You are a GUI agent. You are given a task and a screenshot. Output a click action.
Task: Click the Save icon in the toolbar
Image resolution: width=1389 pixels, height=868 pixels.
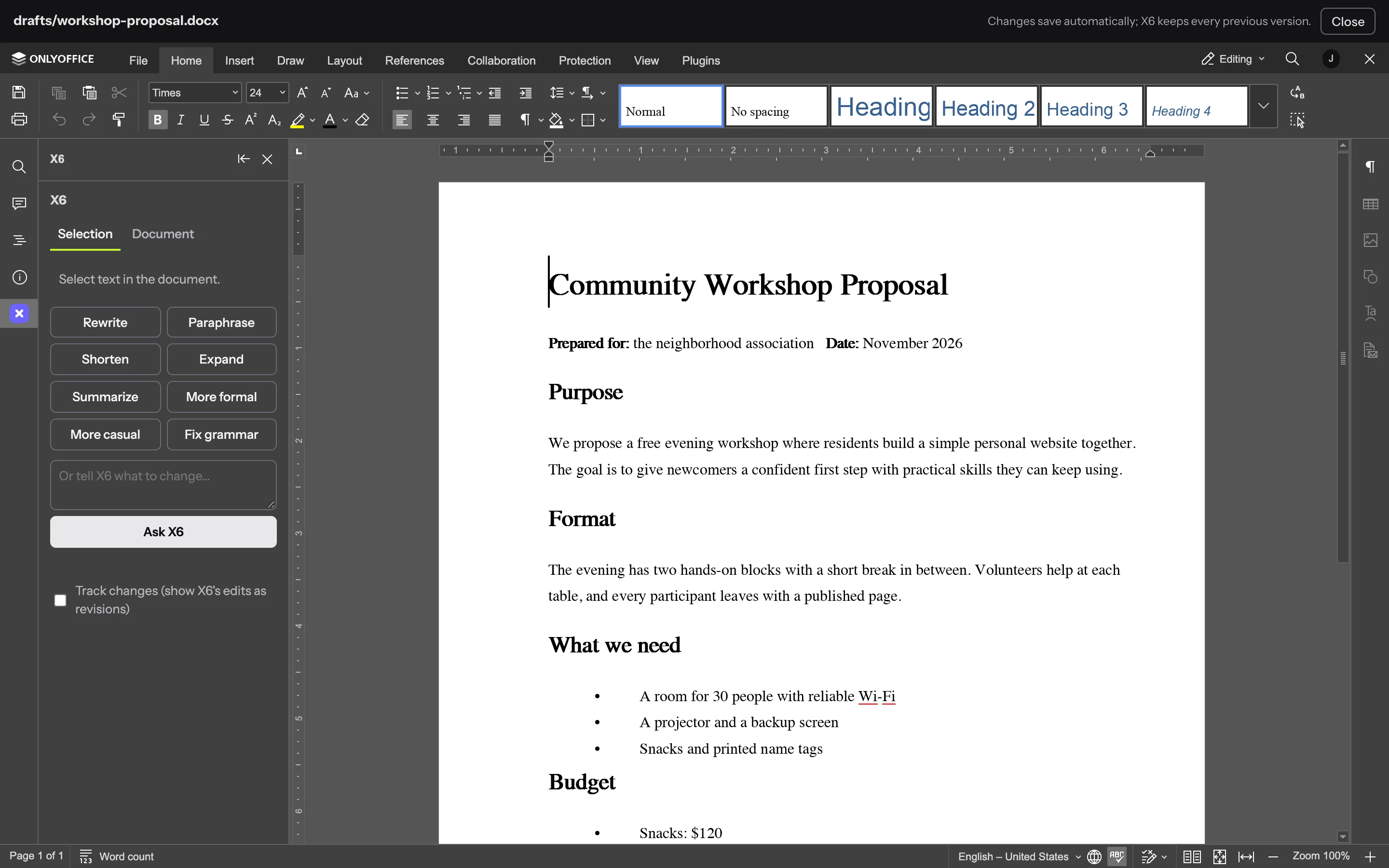[x=19, y=93]
